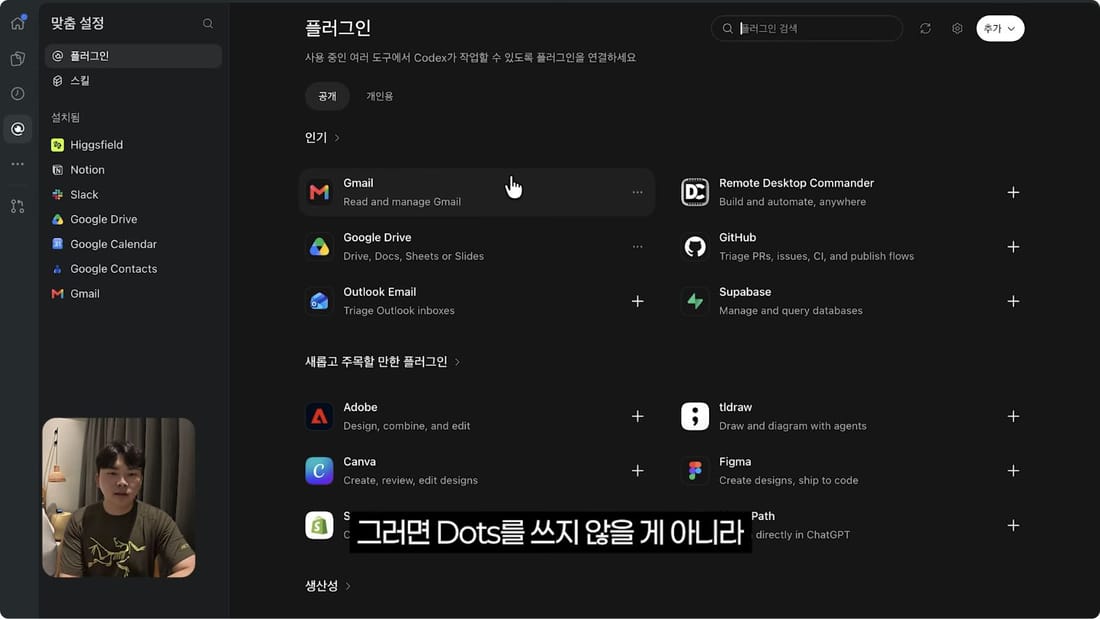Open the settings gear icon
The width and height of the screenshot is (1100, 619).
pyautogui.click(x=957, y=28)
